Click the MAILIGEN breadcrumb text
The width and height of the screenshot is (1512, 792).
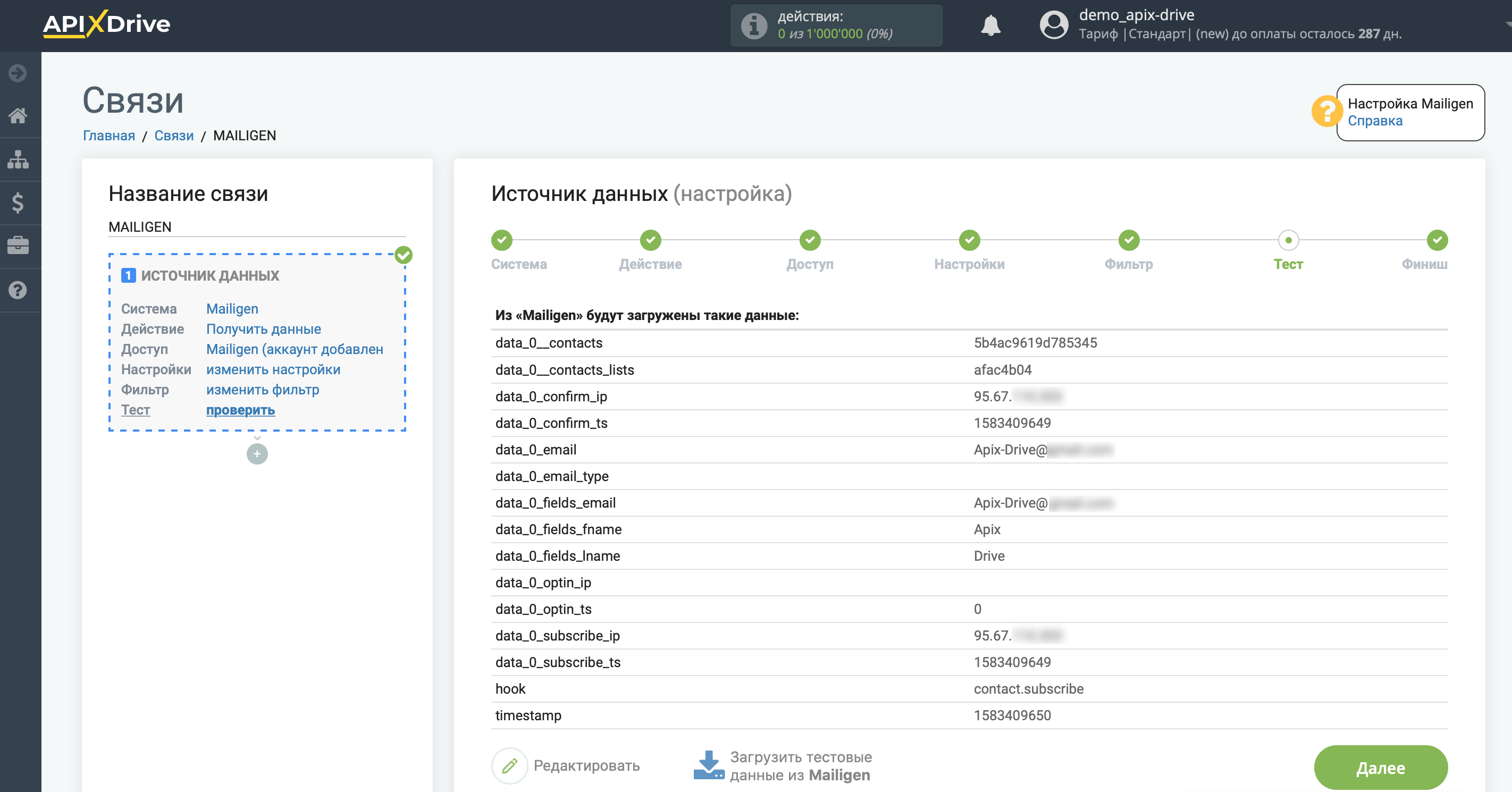coord(245,136)
